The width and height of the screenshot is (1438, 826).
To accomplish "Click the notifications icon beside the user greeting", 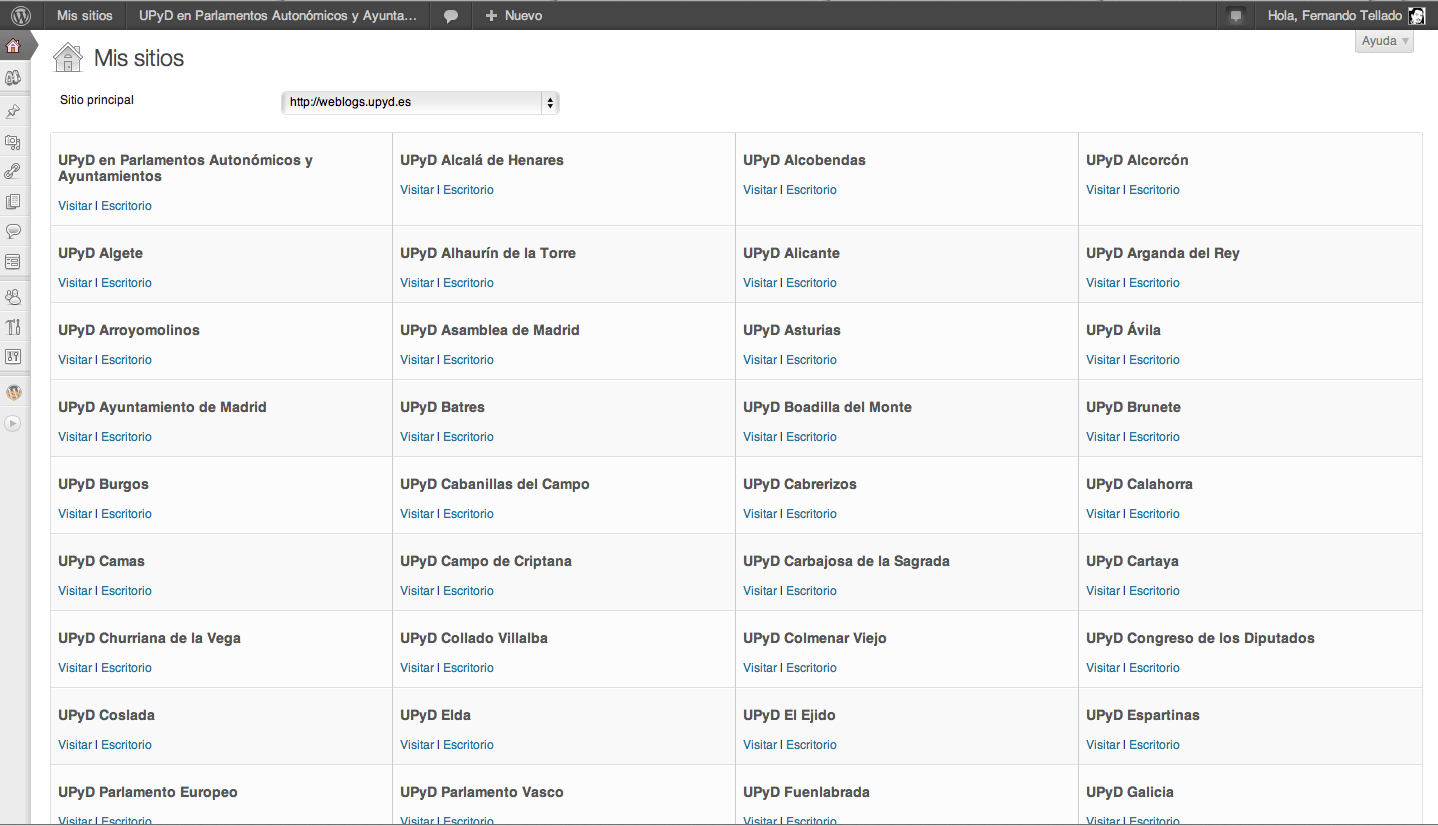I will click(x=1236, y=16).
